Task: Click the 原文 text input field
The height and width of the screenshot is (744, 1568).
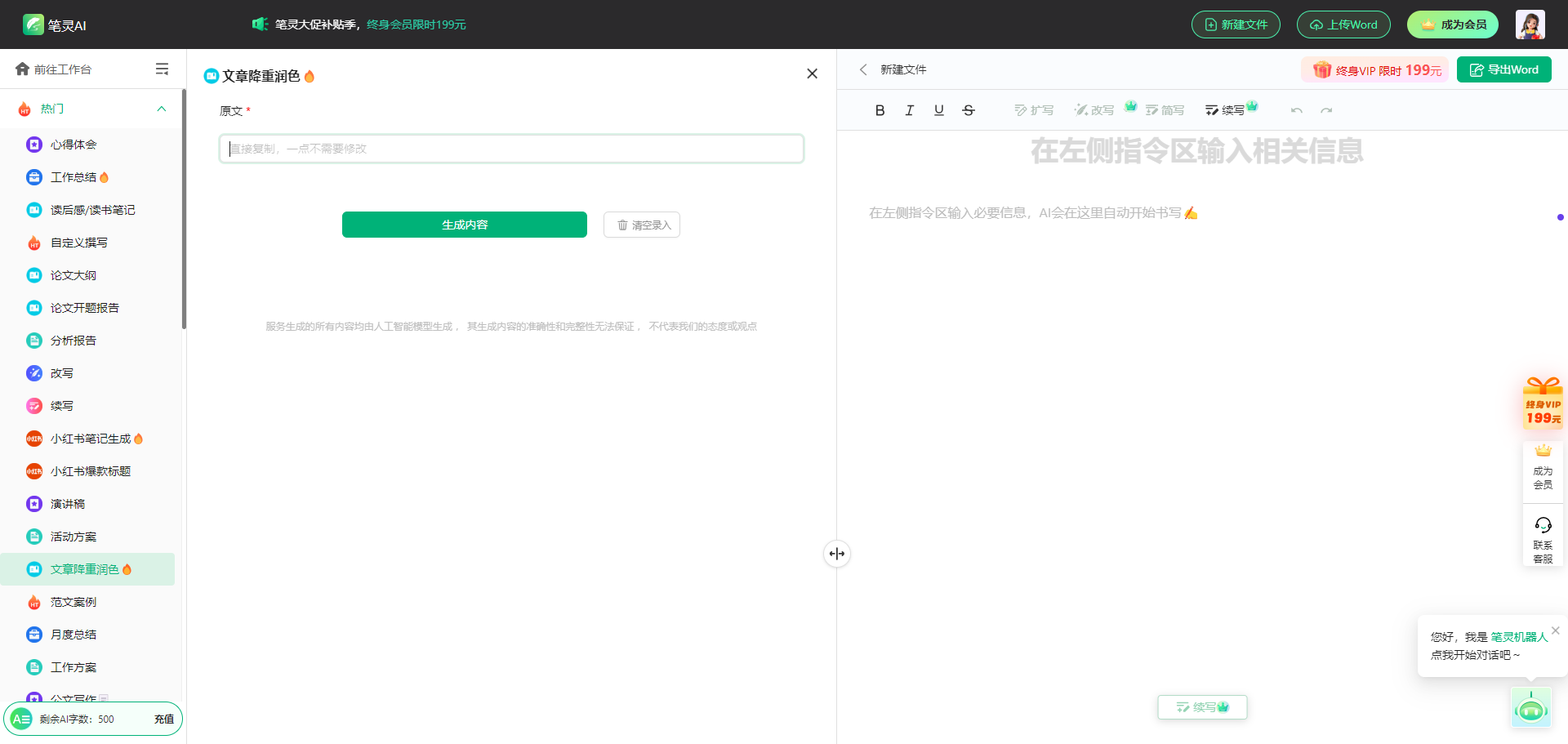Action: 511,149
